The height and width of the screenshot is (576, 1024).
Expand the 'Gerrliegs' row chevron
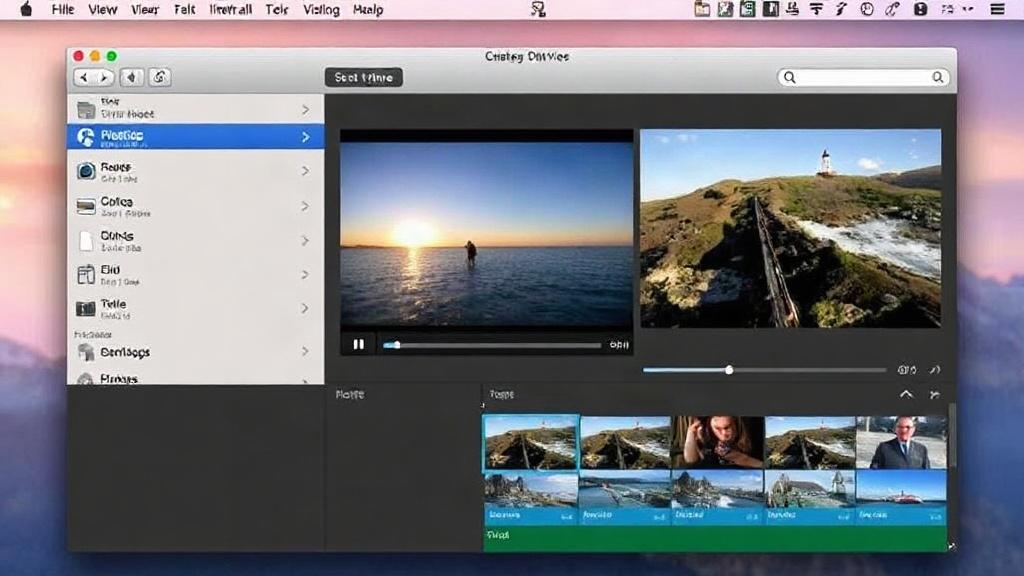pyautogui.click(x=306, y=351)
